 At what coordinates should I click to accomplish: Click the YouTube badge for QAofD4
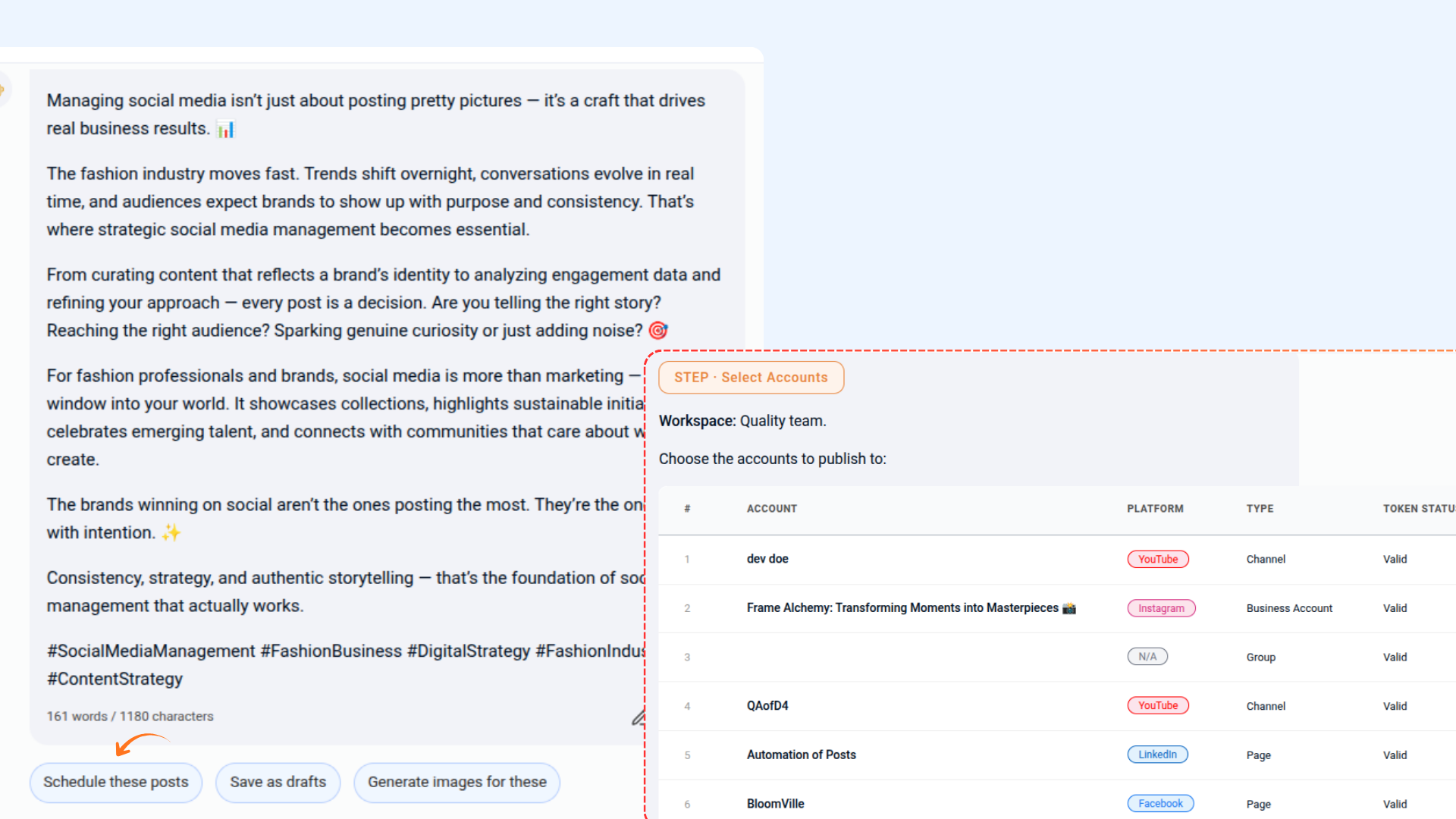click(x=1157, y=705)
